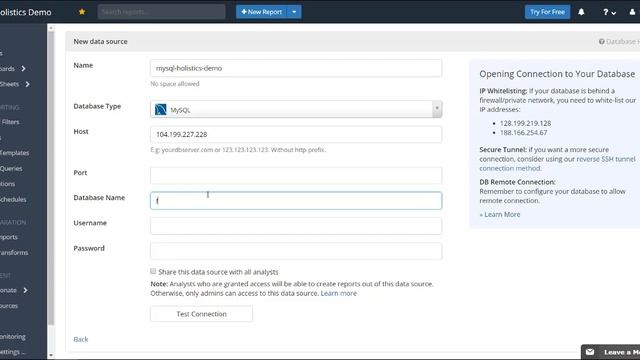Open Imports in the sidebar
The width and height of the screenshot is (640, 360).
[x=9, y=237]
